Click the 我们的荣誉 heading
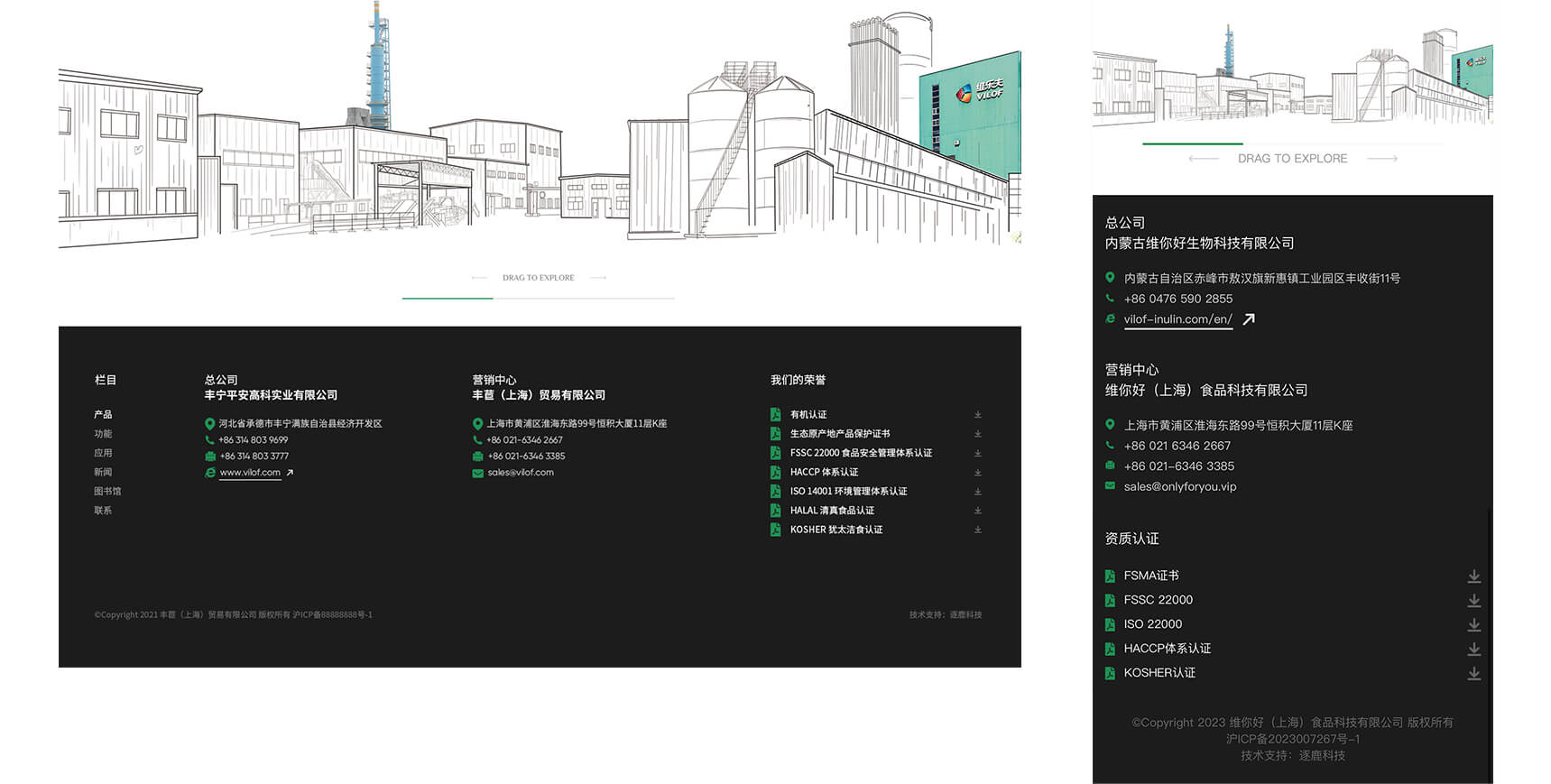Image resolution: width=1551 pixels, height=784 pixels. coord(798,380)
